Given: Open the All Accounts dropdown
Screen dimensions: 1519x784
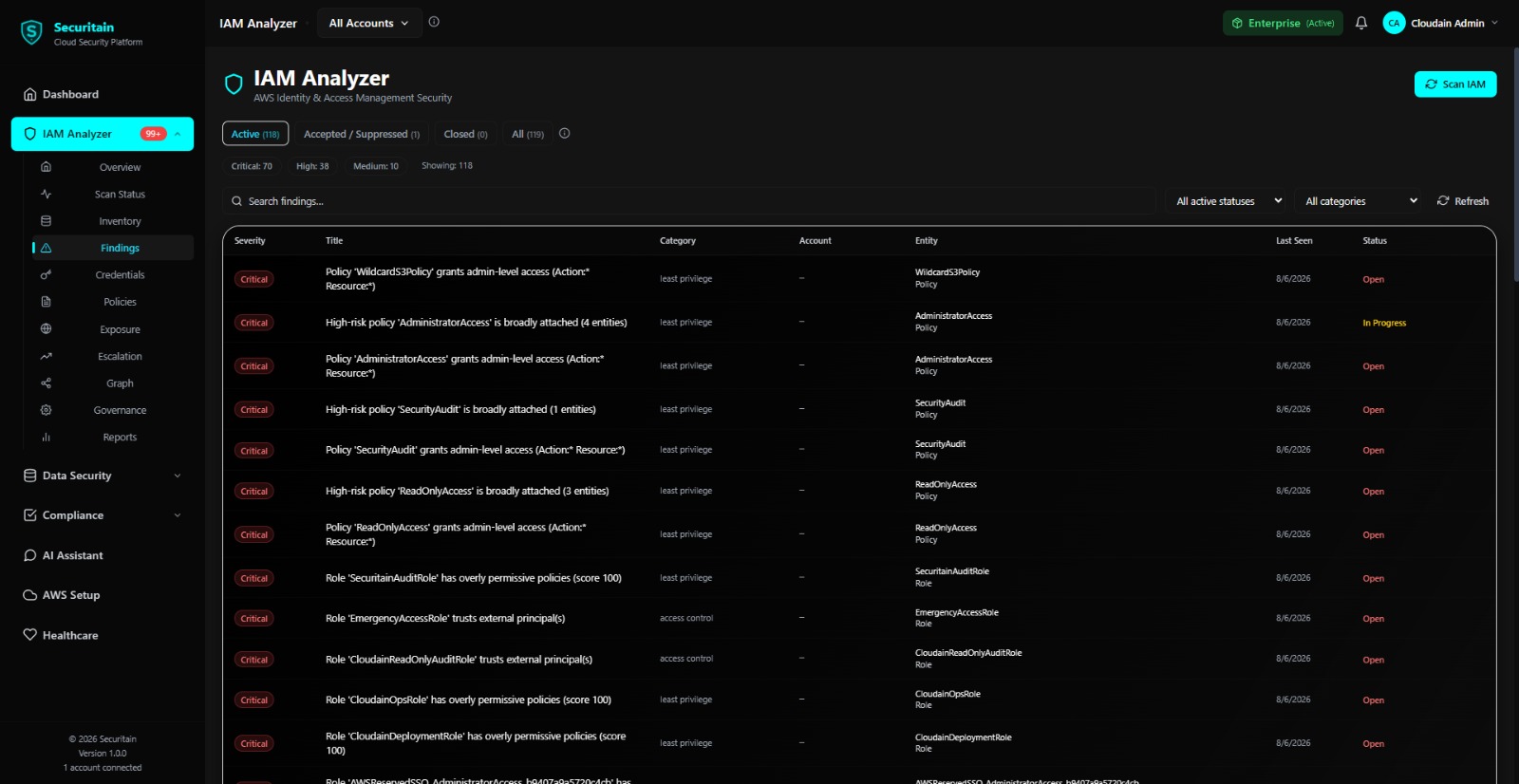Looking at the screenshot, I should [368, 23].
